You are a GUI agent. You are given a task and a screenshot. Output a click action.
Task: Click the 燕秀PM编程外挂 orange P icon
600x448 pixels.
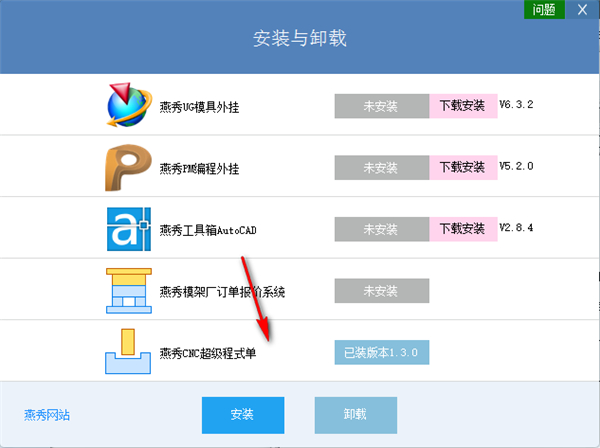coord(128,168)
